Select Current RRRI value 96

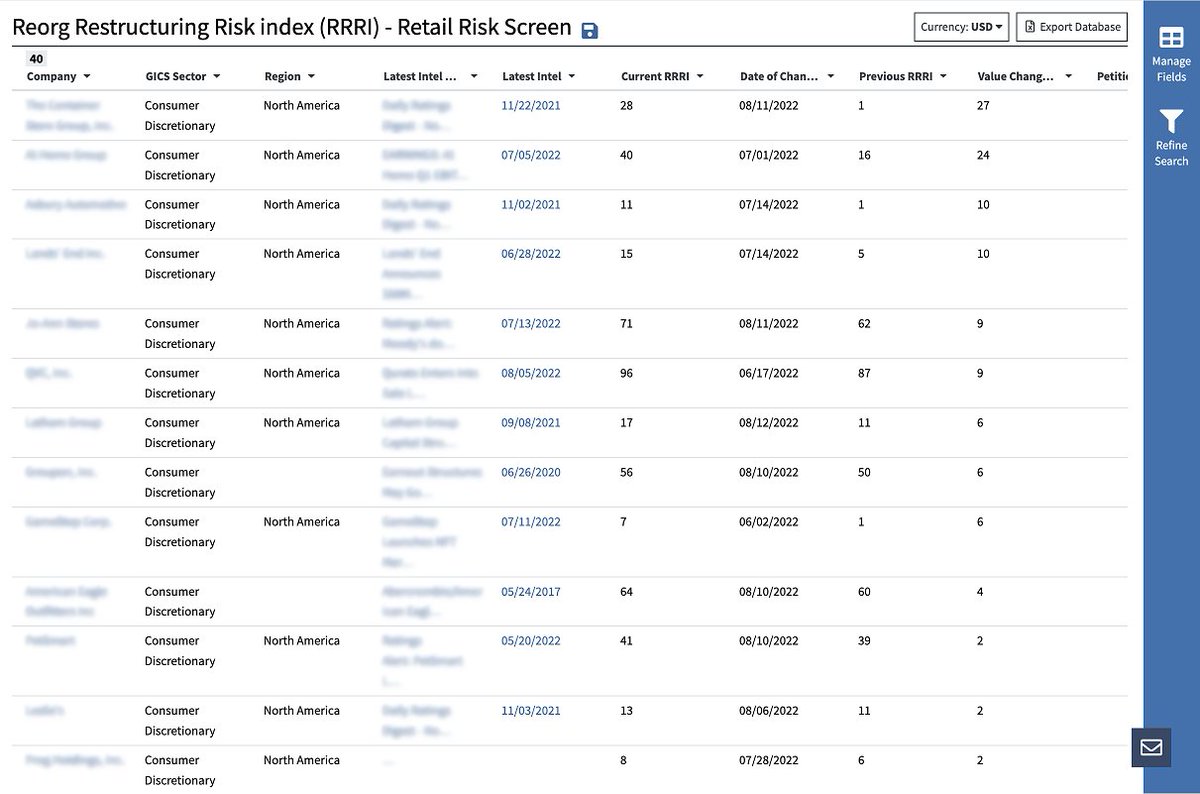627,373
